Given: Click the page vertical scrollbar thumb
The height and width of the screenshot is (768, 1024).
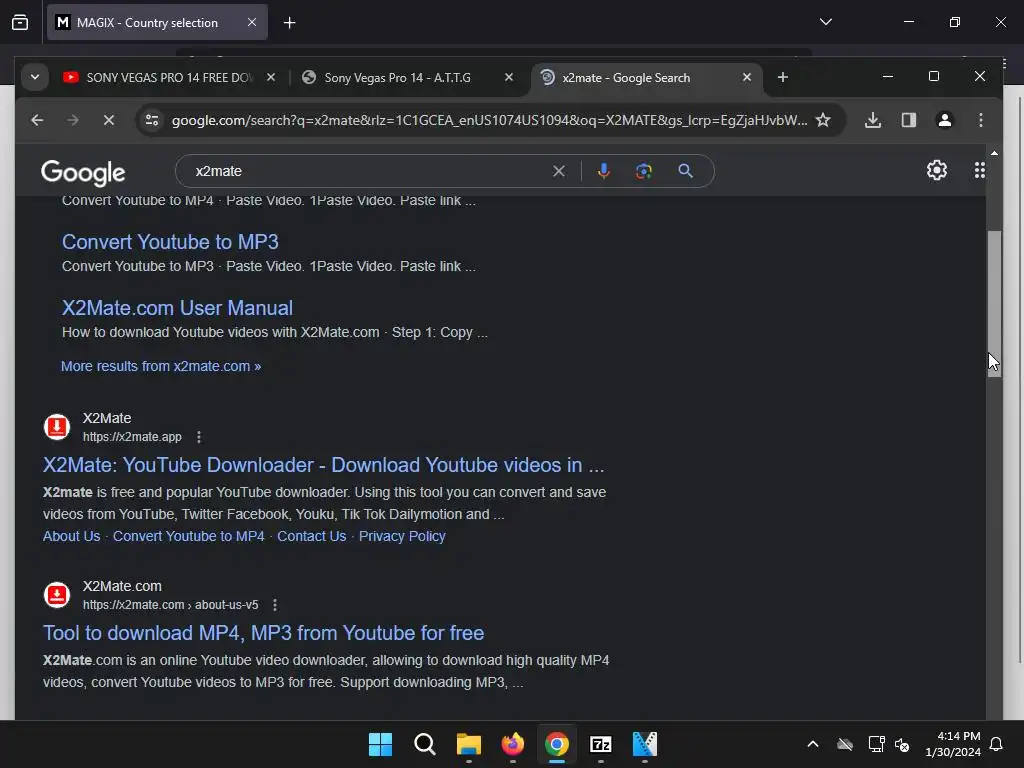Looking at the screenshot, I should point(994,304).
